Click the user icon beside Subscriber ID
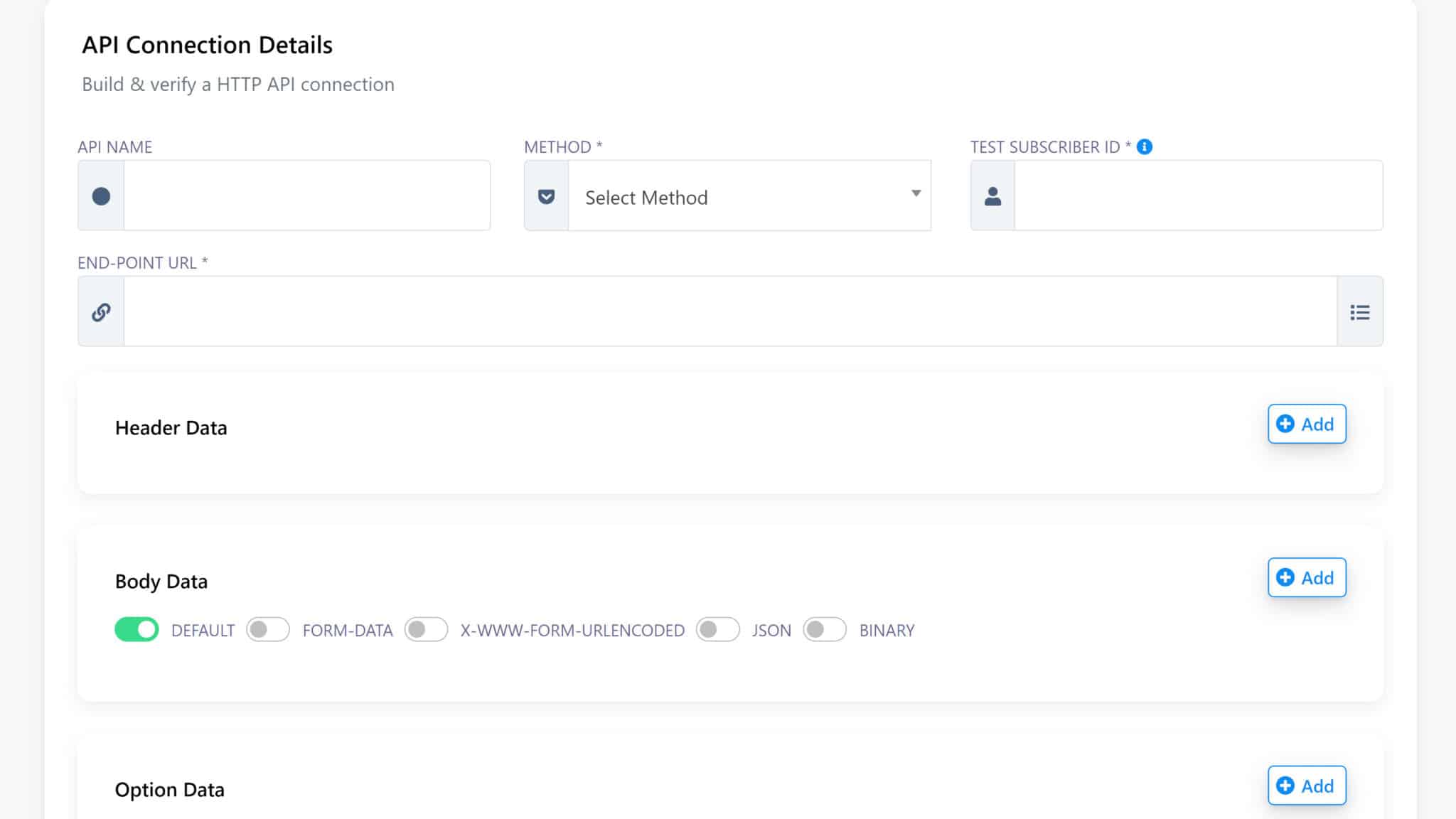The height and width of the screenshot is (819, 1456). (x=992, y=196)
